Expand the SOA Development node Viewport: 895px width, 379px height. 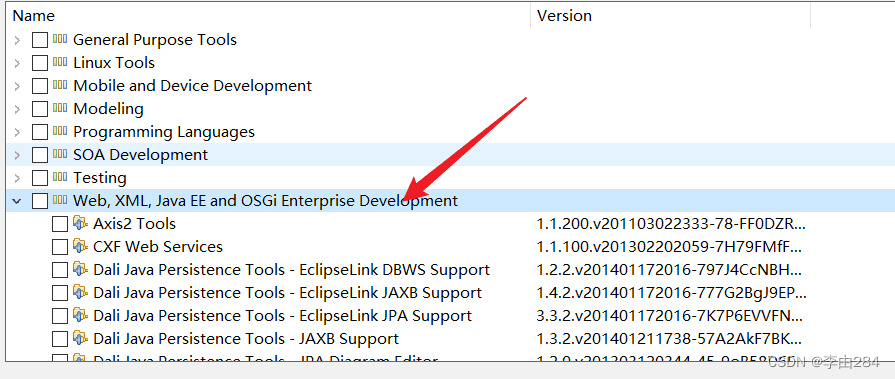(x=17, y=155)
